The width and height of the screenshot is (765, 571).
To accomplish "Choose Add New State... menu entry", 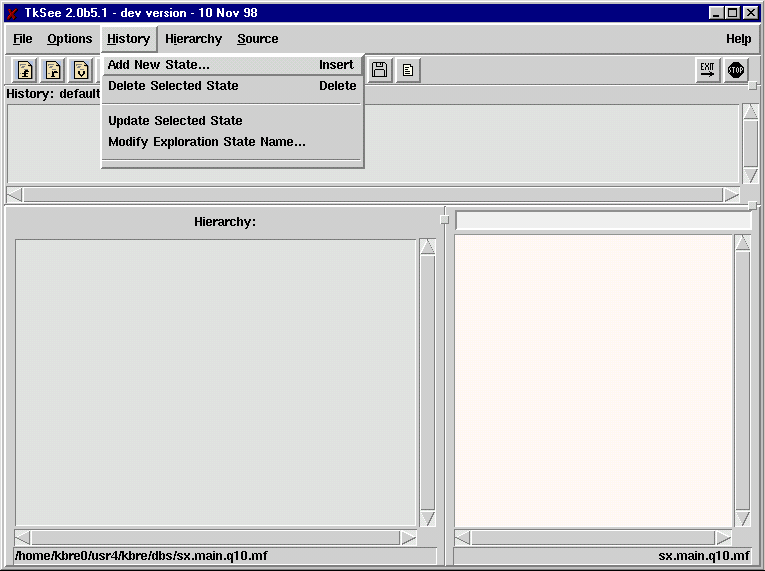I will coord(232,64).
